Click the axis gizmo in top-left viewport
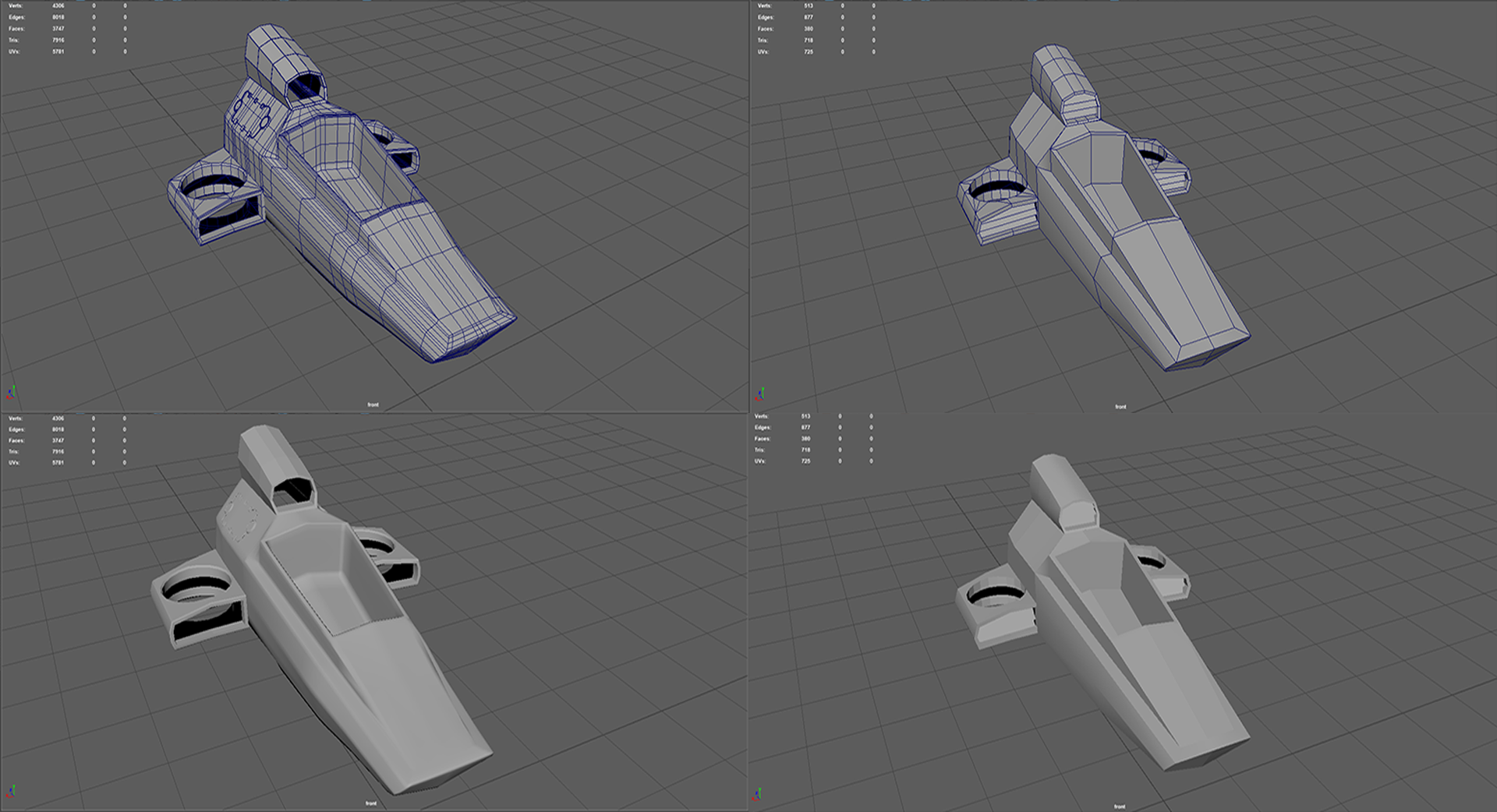This screenshot has height=812, width=1497. [11, 392]
